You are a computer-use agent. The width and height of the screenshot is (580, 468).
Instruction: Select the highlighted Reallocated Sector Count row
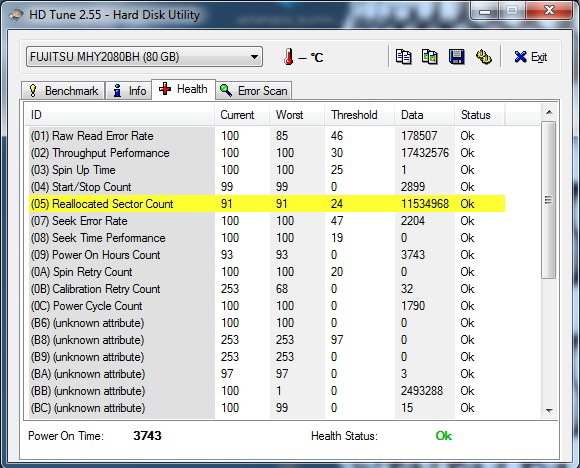(267, 204)
